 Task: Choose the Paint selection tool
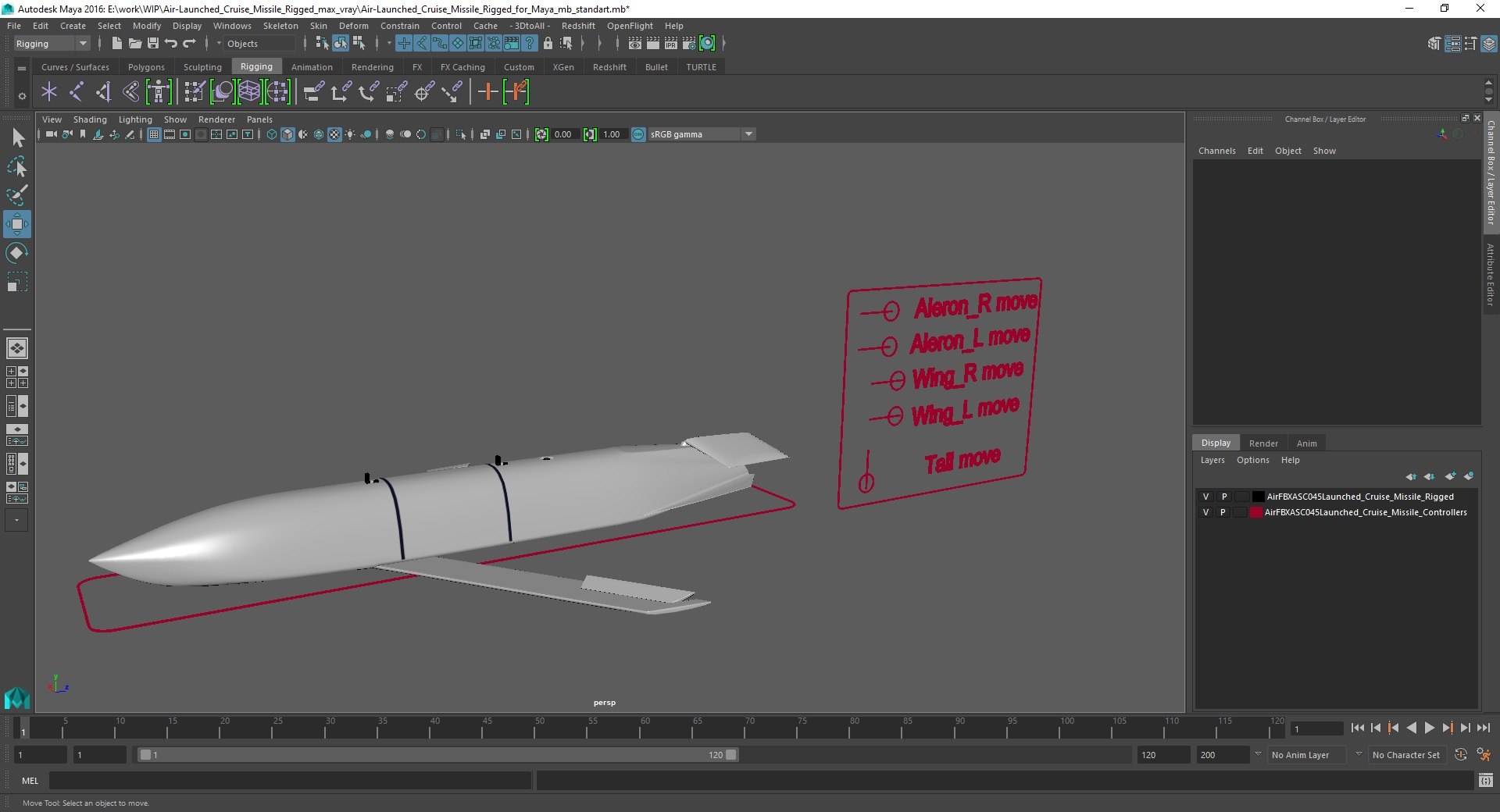(x=16, y=195)
